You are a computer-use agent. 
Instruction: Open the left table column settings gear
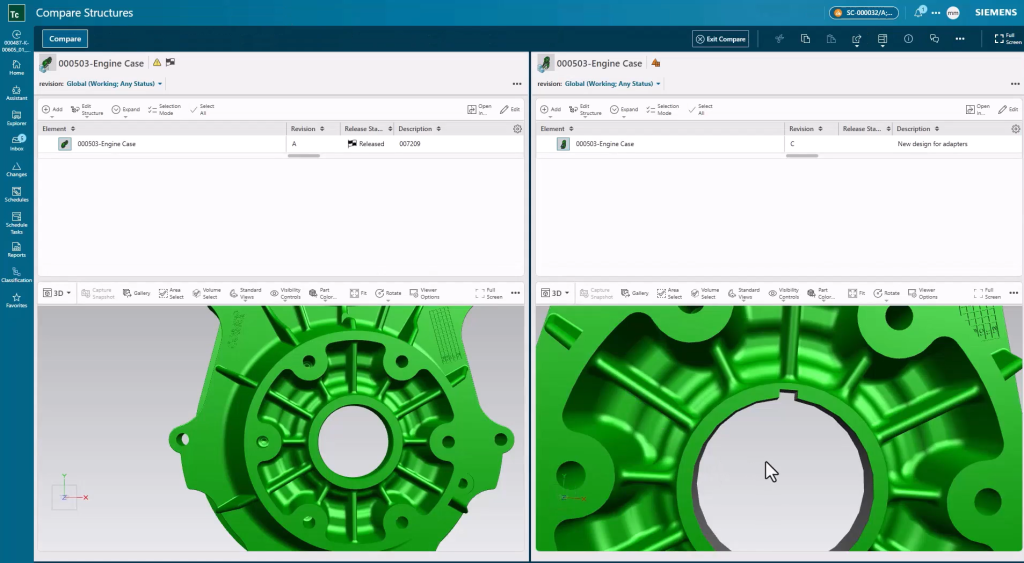point(517,129)
